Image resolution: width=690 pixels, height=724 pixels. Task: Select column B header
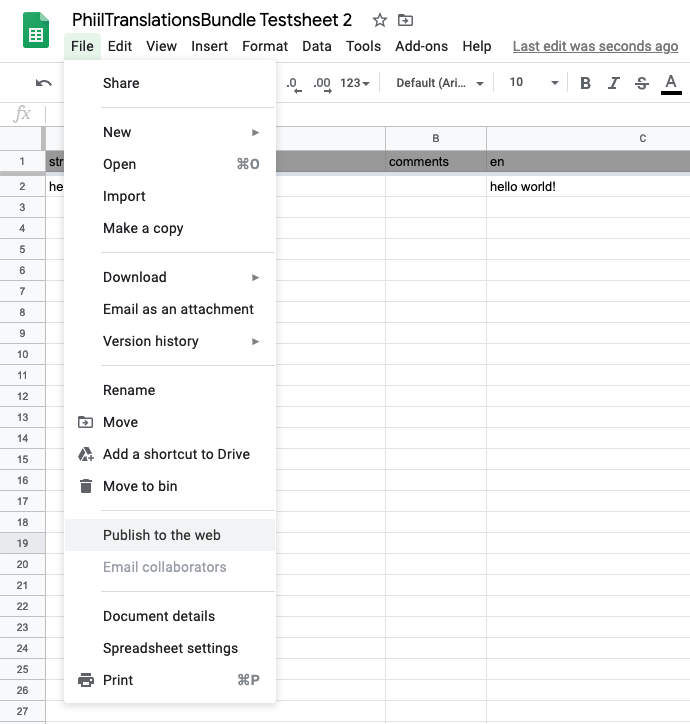[436, 139]
